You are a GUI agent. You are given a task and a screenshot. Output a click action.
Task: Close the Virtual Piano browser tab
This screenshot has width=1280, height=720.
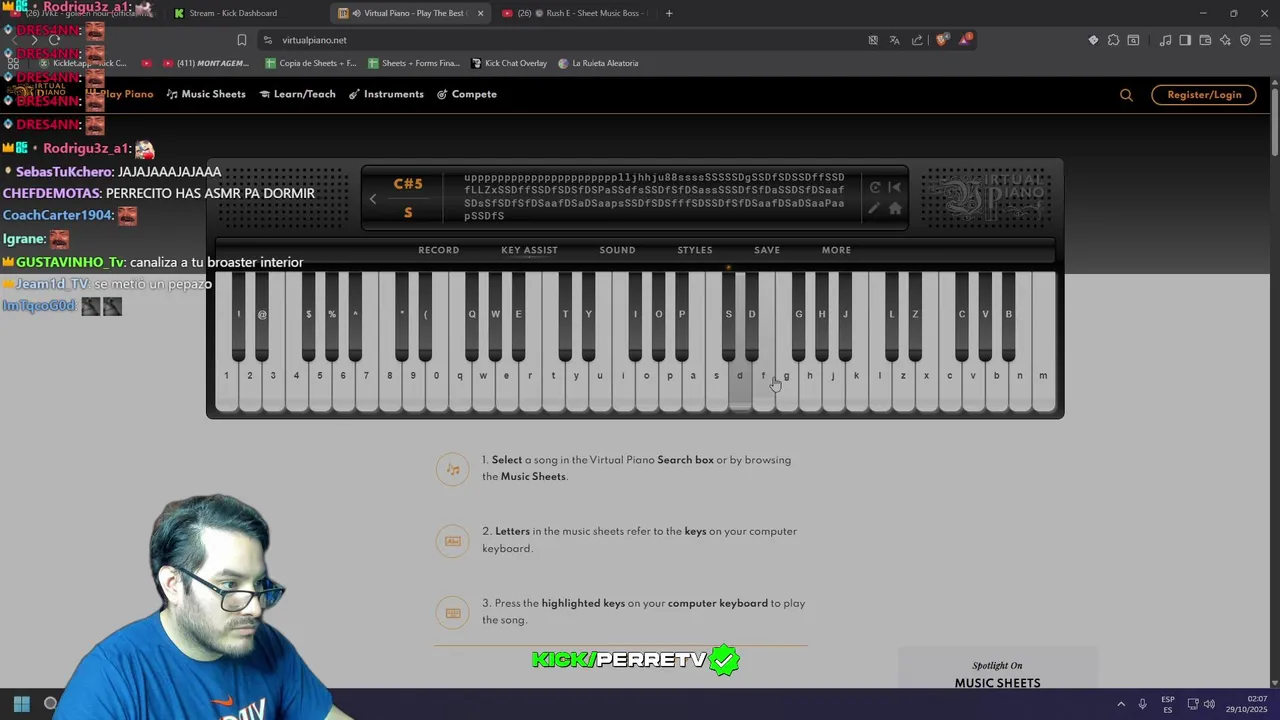[x=480, y=13]
